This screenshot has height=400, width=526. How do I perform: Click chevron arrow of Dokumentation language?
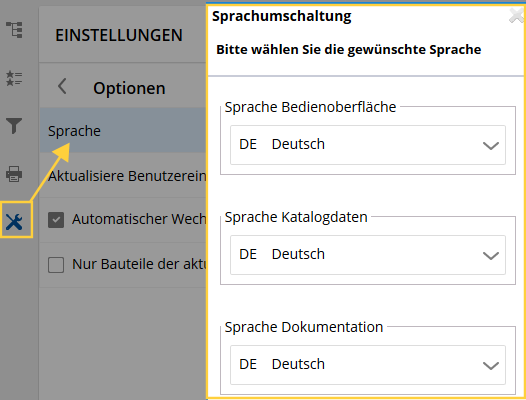coord(490,365)
